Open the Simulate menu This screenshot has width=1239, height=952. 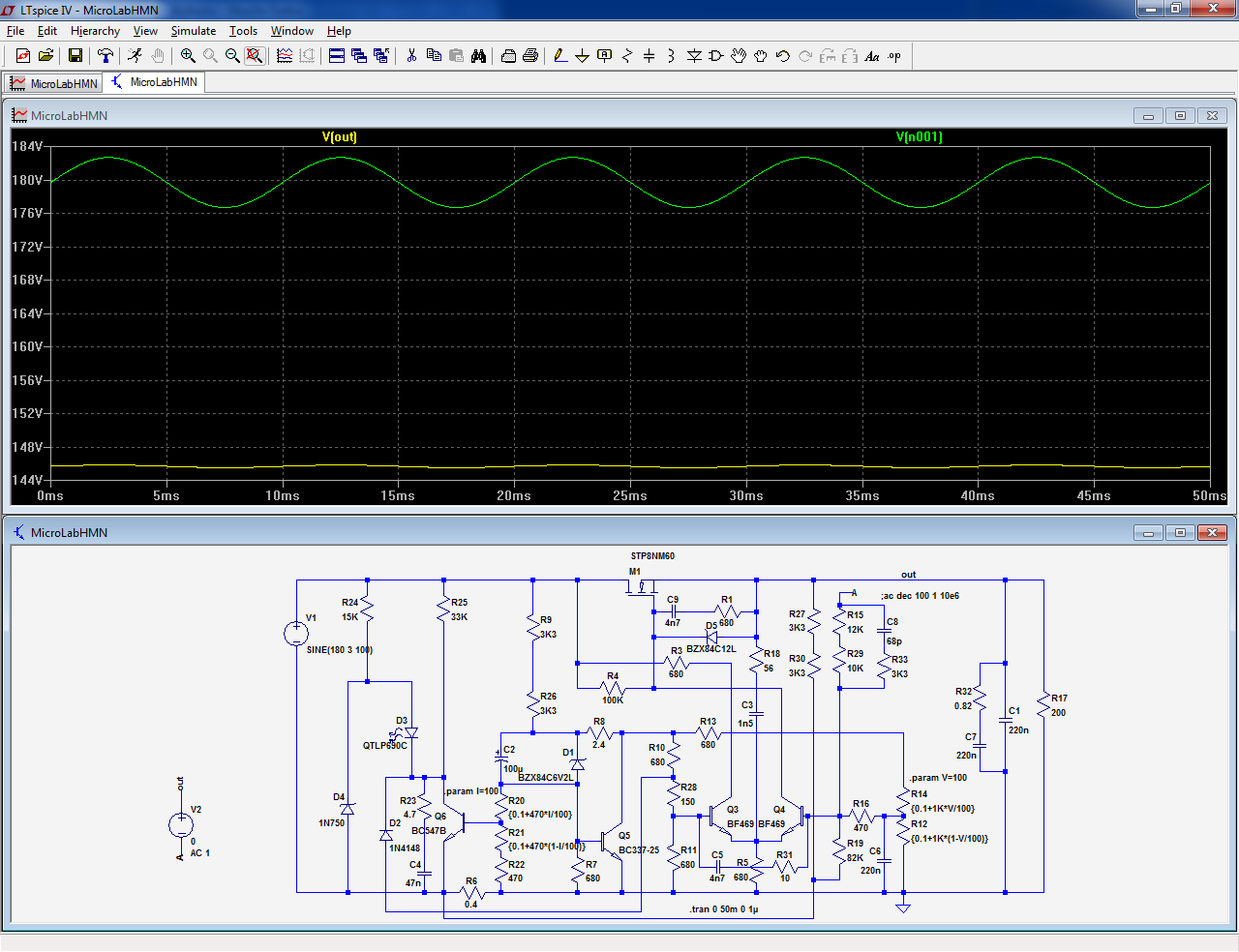(194, 31)
